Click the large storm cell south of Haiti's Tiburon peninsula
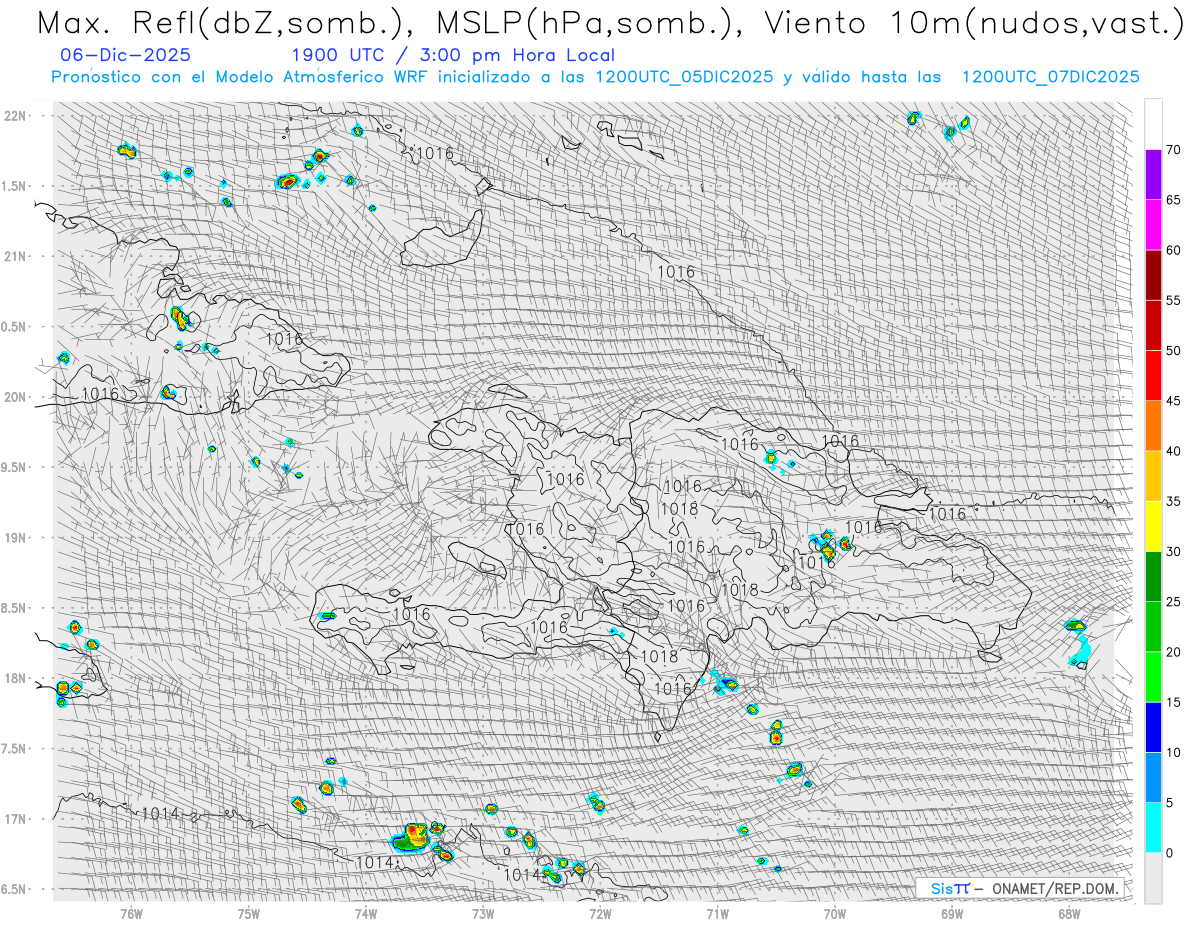Screen dimensions: 1200x927 (x=412, y=836)
